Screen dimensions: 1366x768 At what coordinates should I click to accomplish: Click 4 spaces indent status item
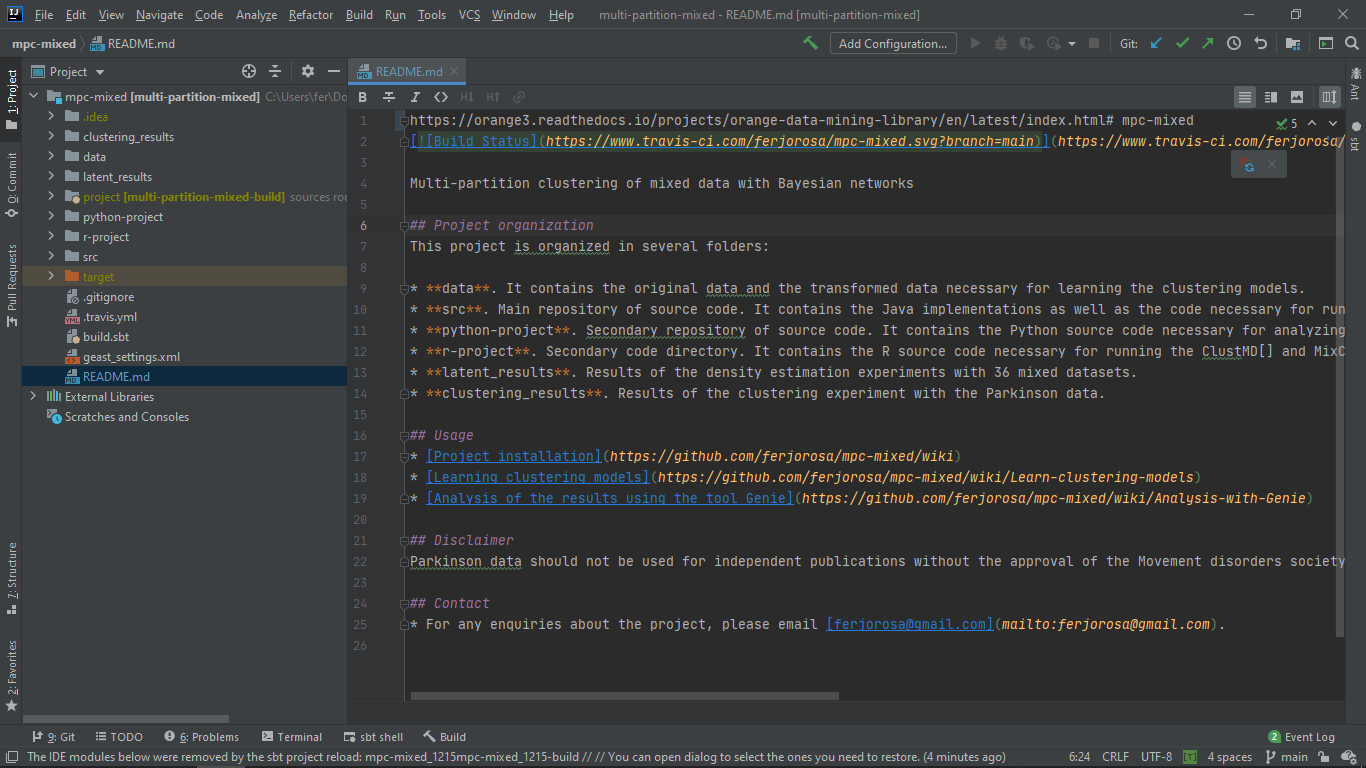click(1229, 757)
